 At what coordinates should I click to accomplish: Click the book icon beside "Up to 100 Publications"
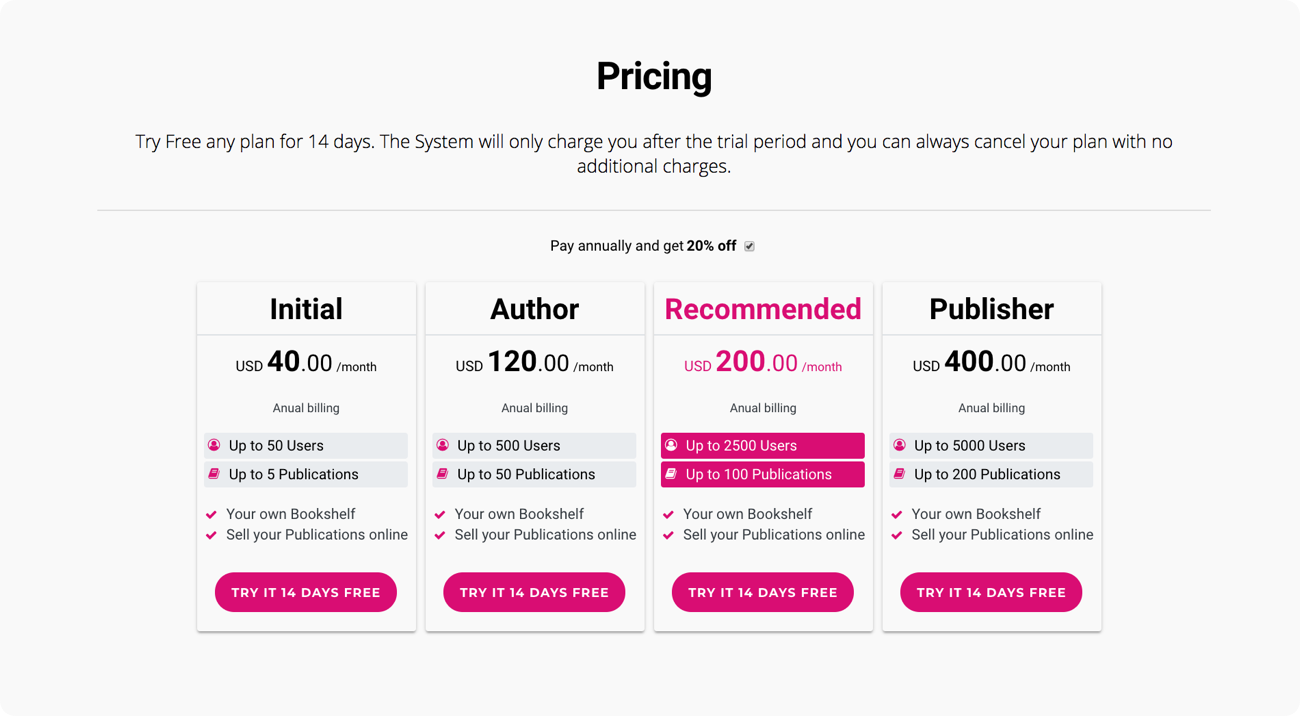(x=670, y=474)
